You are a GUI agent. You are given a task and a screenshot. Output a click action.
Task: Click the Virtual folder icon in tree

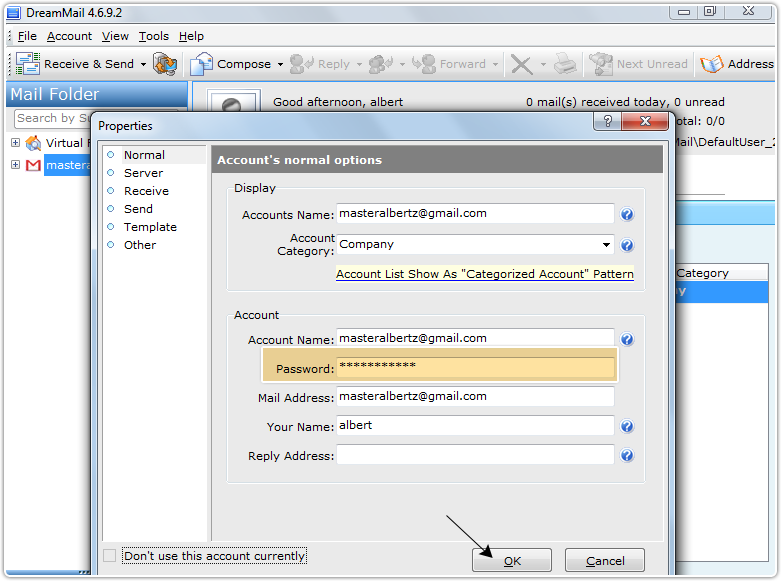[33, 143]
